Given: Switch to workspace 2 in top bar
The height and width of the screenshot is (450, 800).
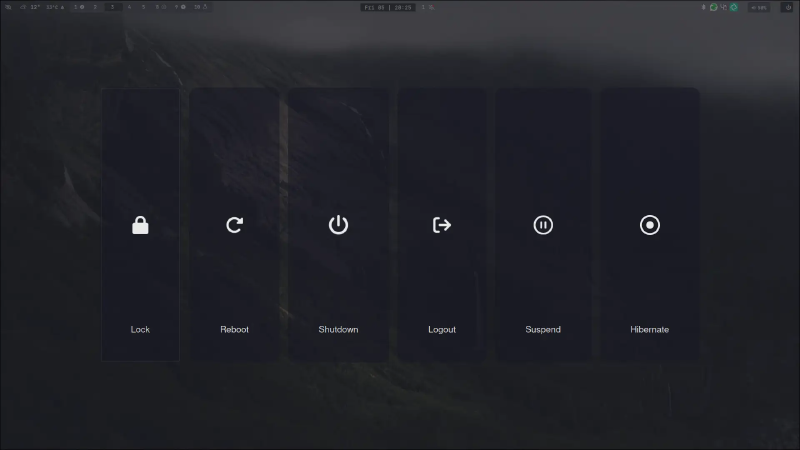Looking at the screenshot, I should (95, 7).
